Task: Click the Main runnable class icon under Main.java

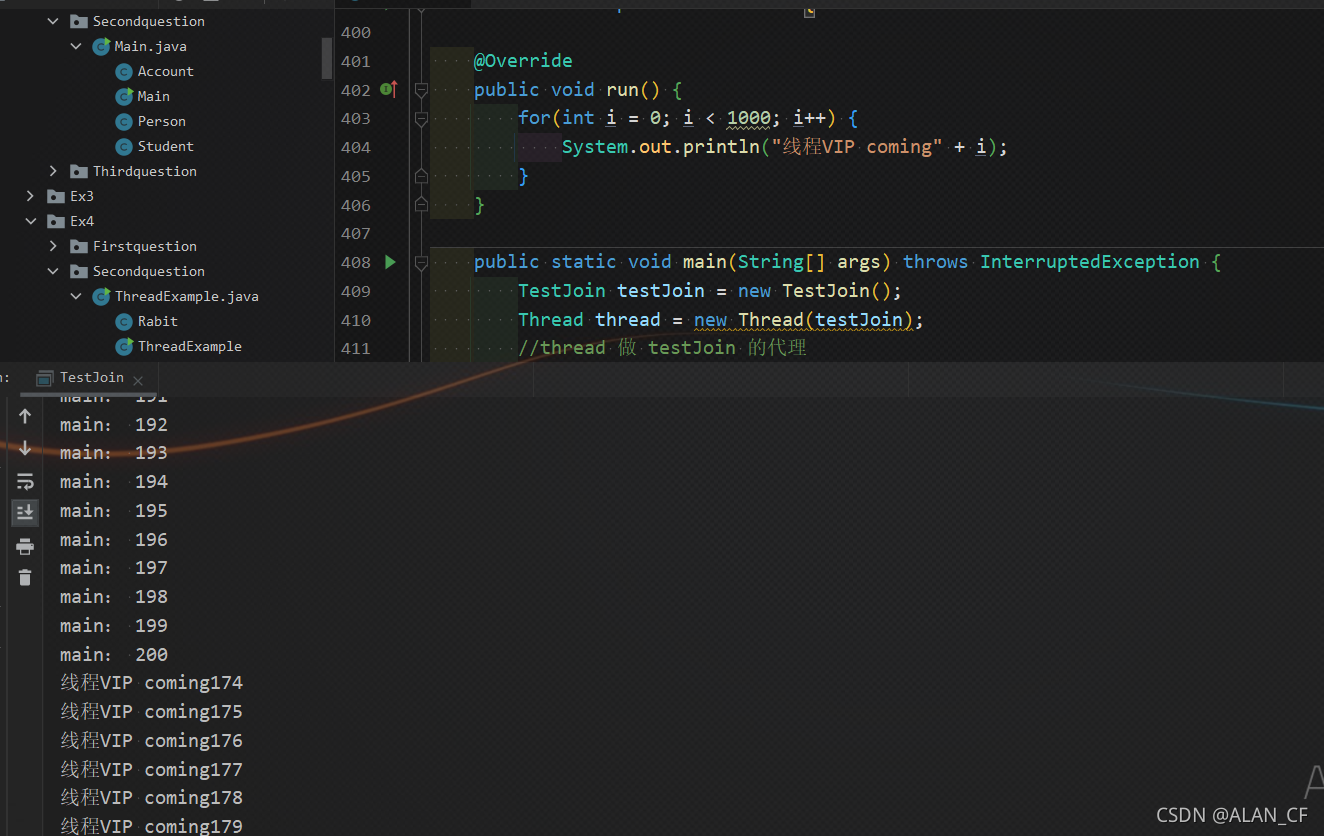Action: click(x=124, y=96)
